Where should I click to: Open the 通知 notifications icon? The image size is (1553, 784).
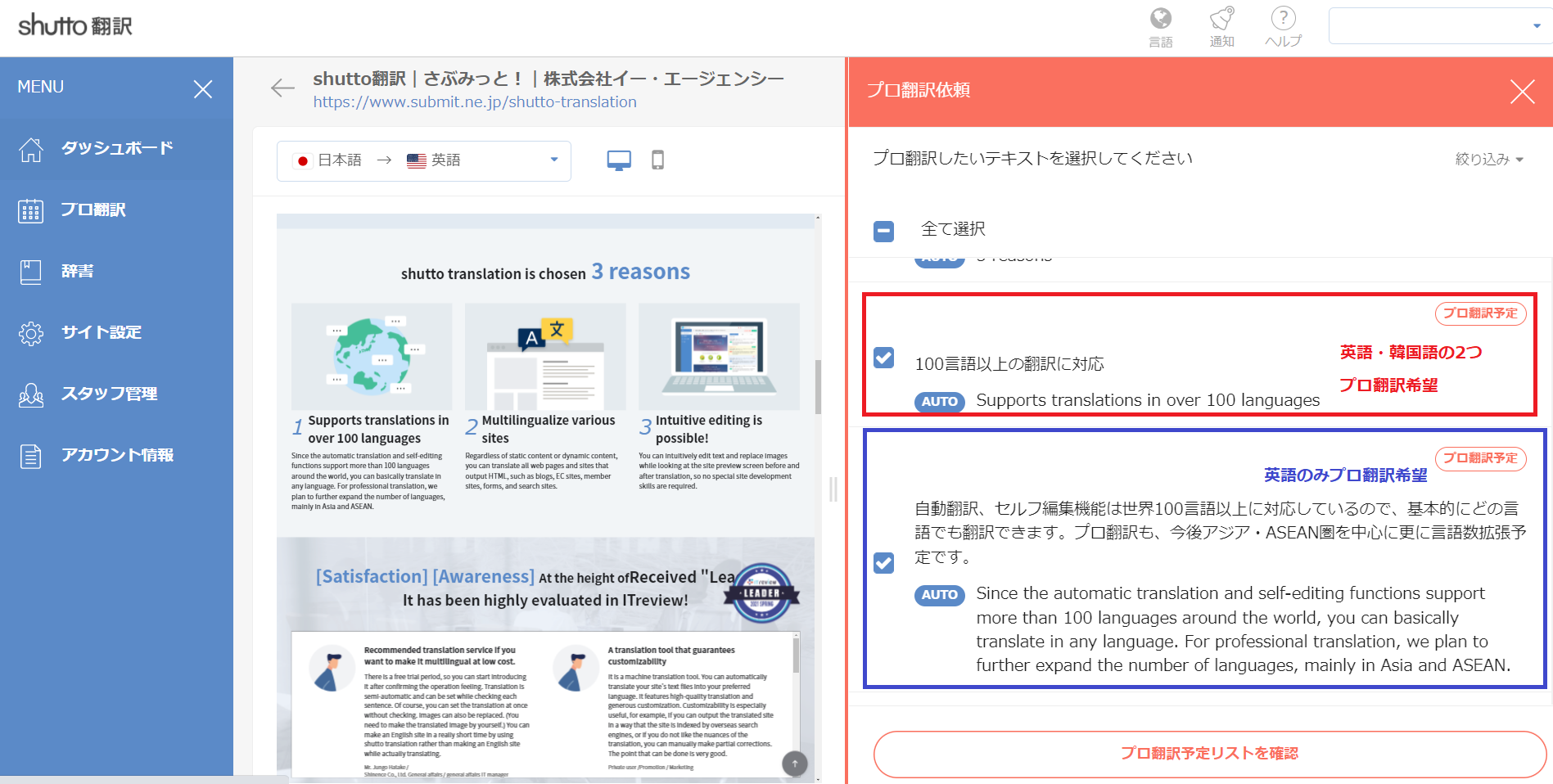tap(1221, 19)
